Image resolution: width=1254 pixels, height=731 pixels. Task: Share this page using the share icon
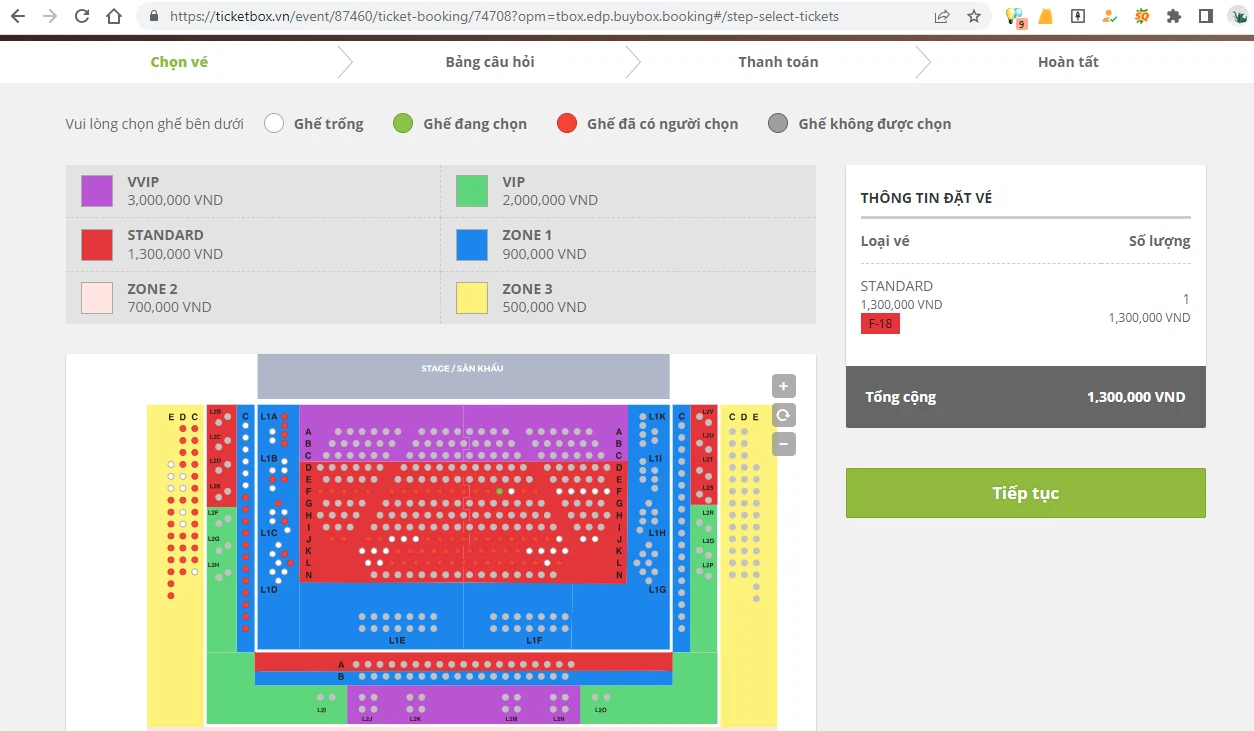942,16
